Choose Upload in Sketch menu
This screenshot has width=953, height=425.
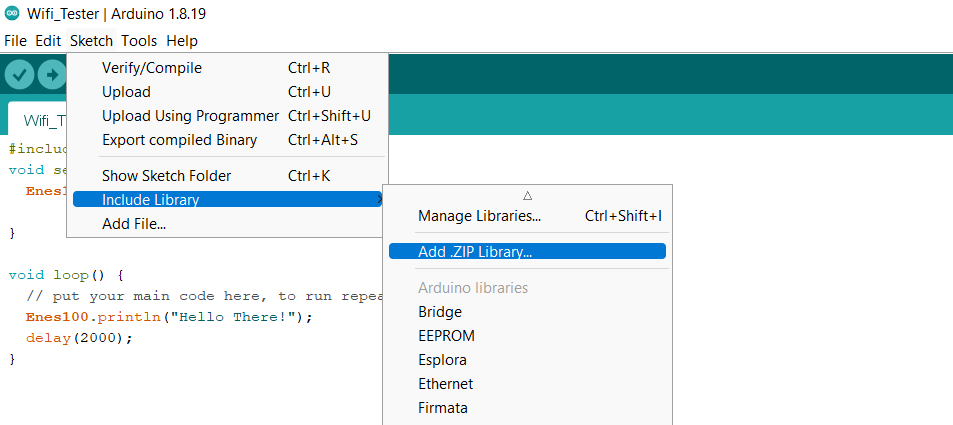pos(227,92)
